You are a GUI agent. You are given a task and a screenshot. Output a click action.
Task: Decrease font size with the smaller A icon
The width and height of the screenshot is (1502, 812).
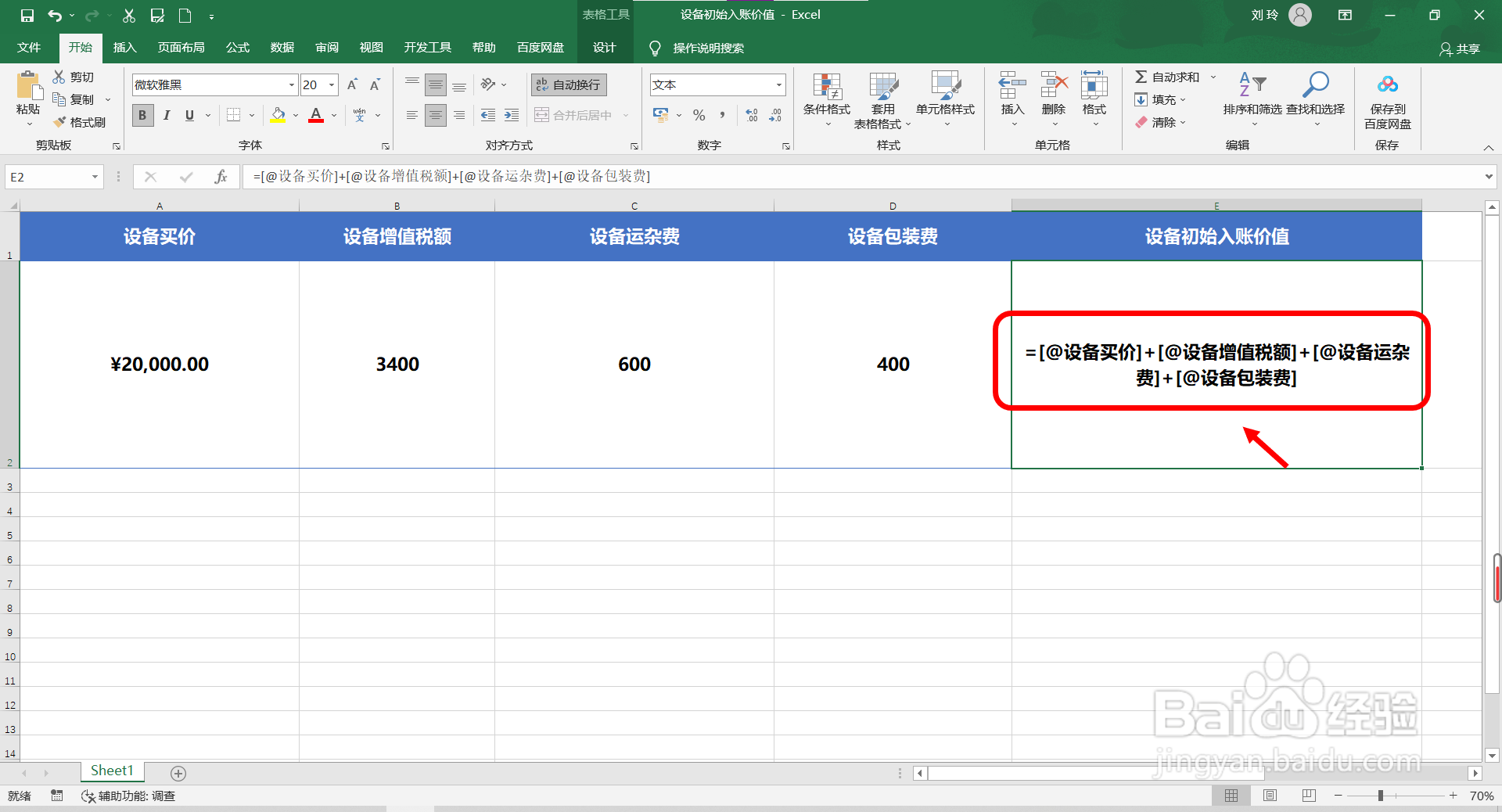(375, 84)
